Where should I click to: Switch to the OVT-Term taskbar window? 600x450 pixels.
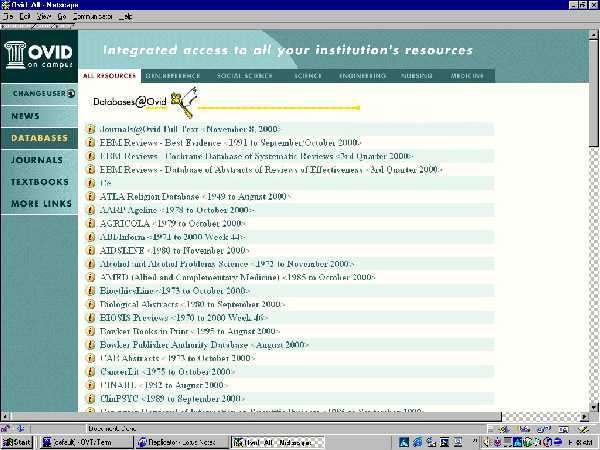(x=86, y=442)
